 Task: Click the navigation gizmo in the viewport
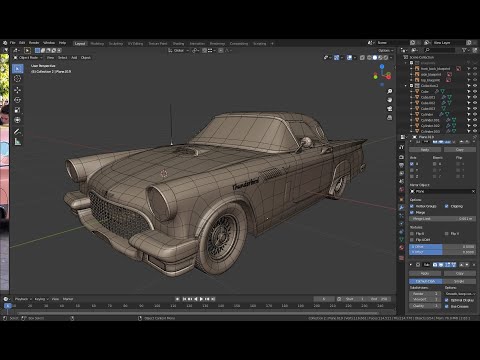[382, 75]
